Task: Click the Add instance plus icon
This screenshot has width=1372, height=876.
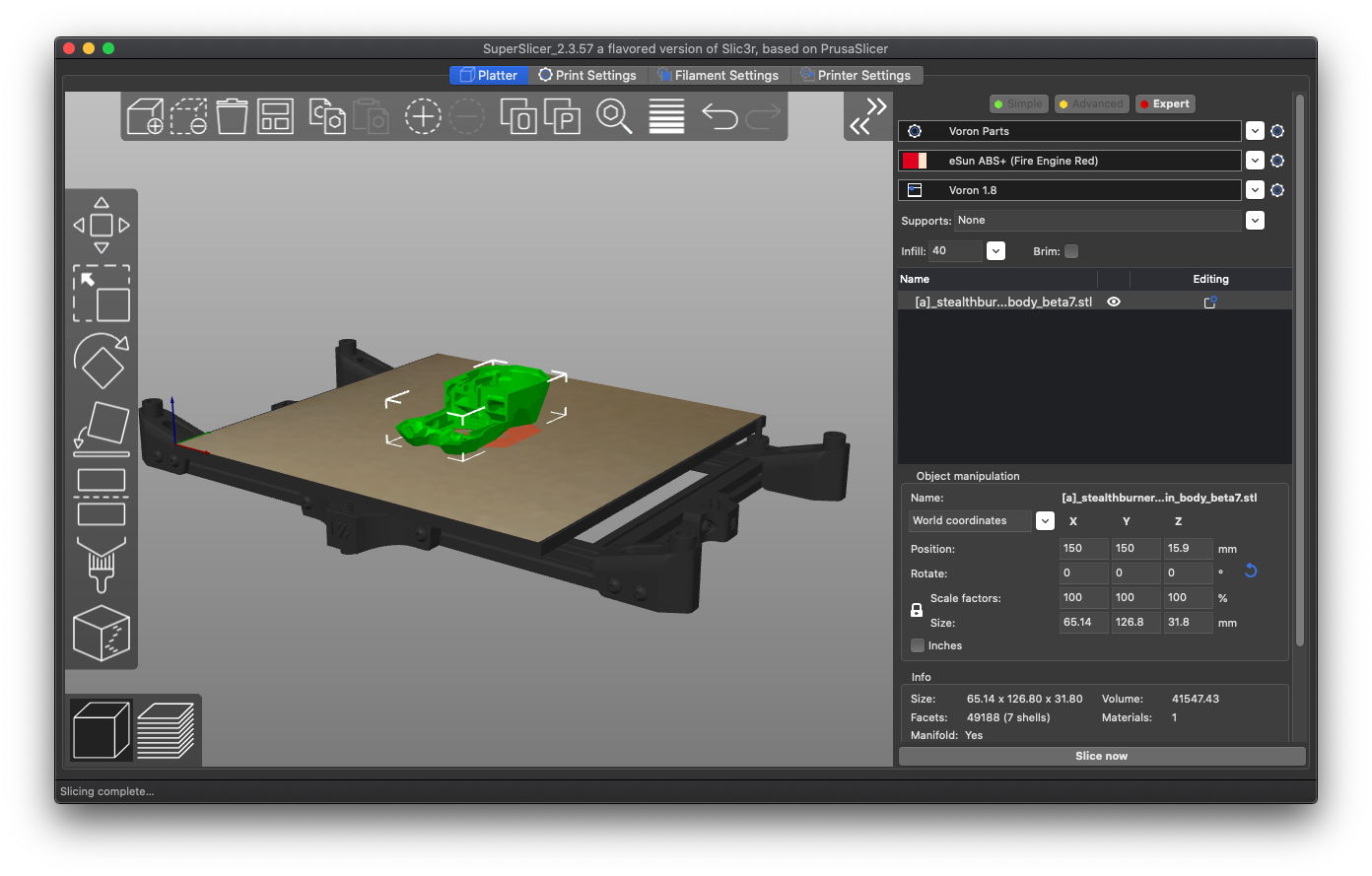Action: 422,116
